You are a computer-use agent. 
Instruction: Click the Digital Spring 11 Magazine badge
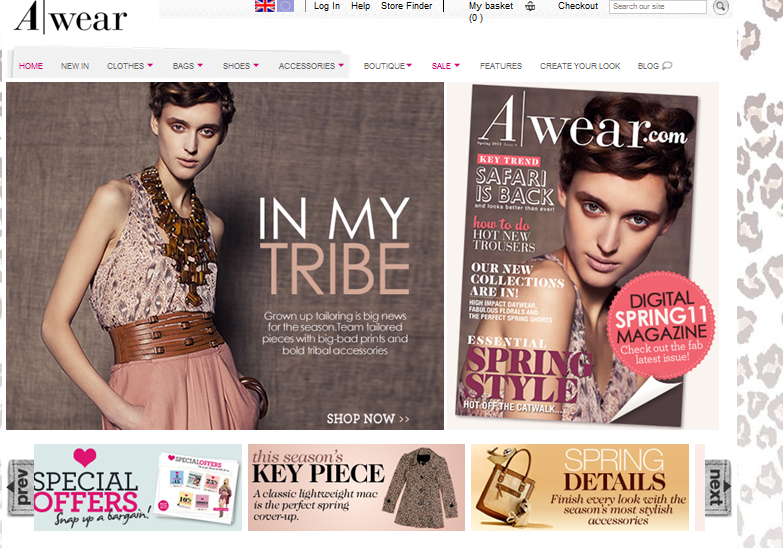coord(661,325)
